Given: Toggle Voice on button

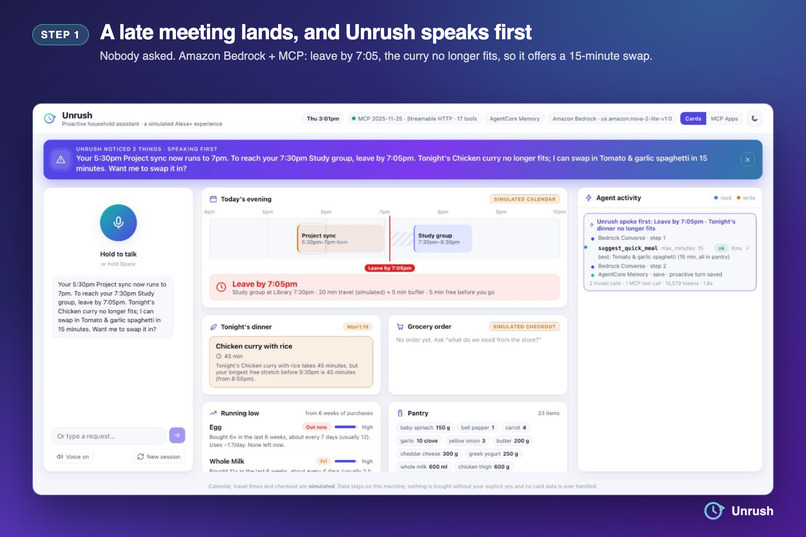Looking at the screenshot, I should 73,456.
